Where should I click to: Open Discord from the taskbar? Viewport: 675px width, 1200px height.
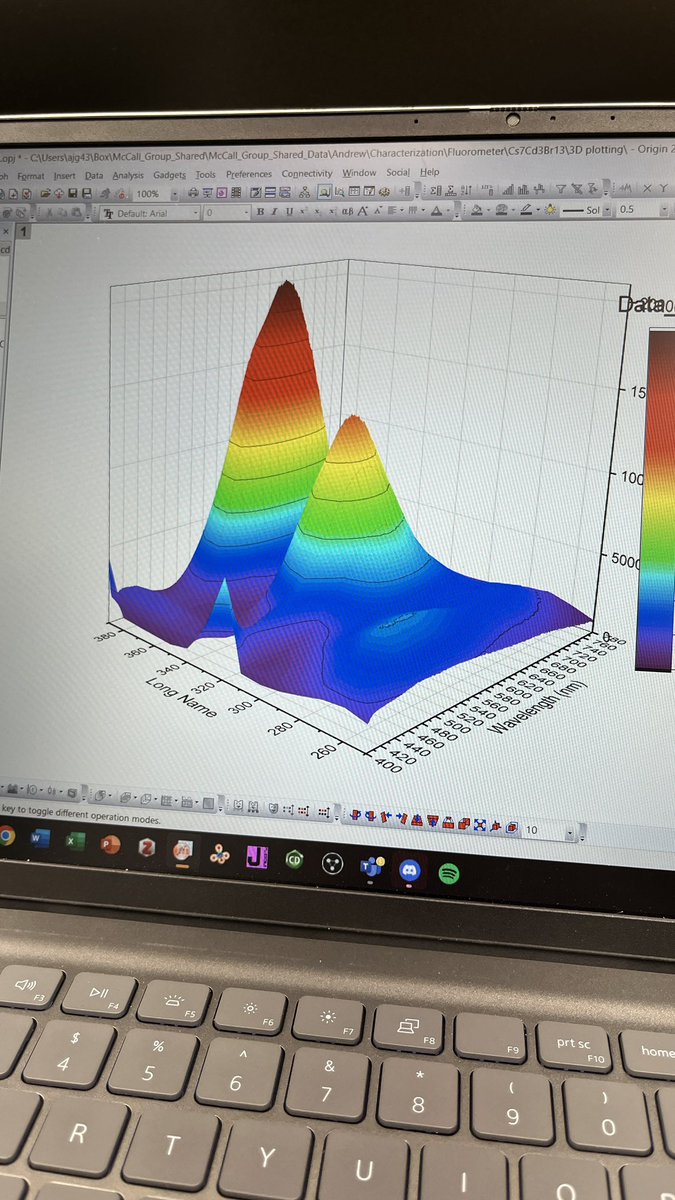pyautogui.click(x=410, y=872)
